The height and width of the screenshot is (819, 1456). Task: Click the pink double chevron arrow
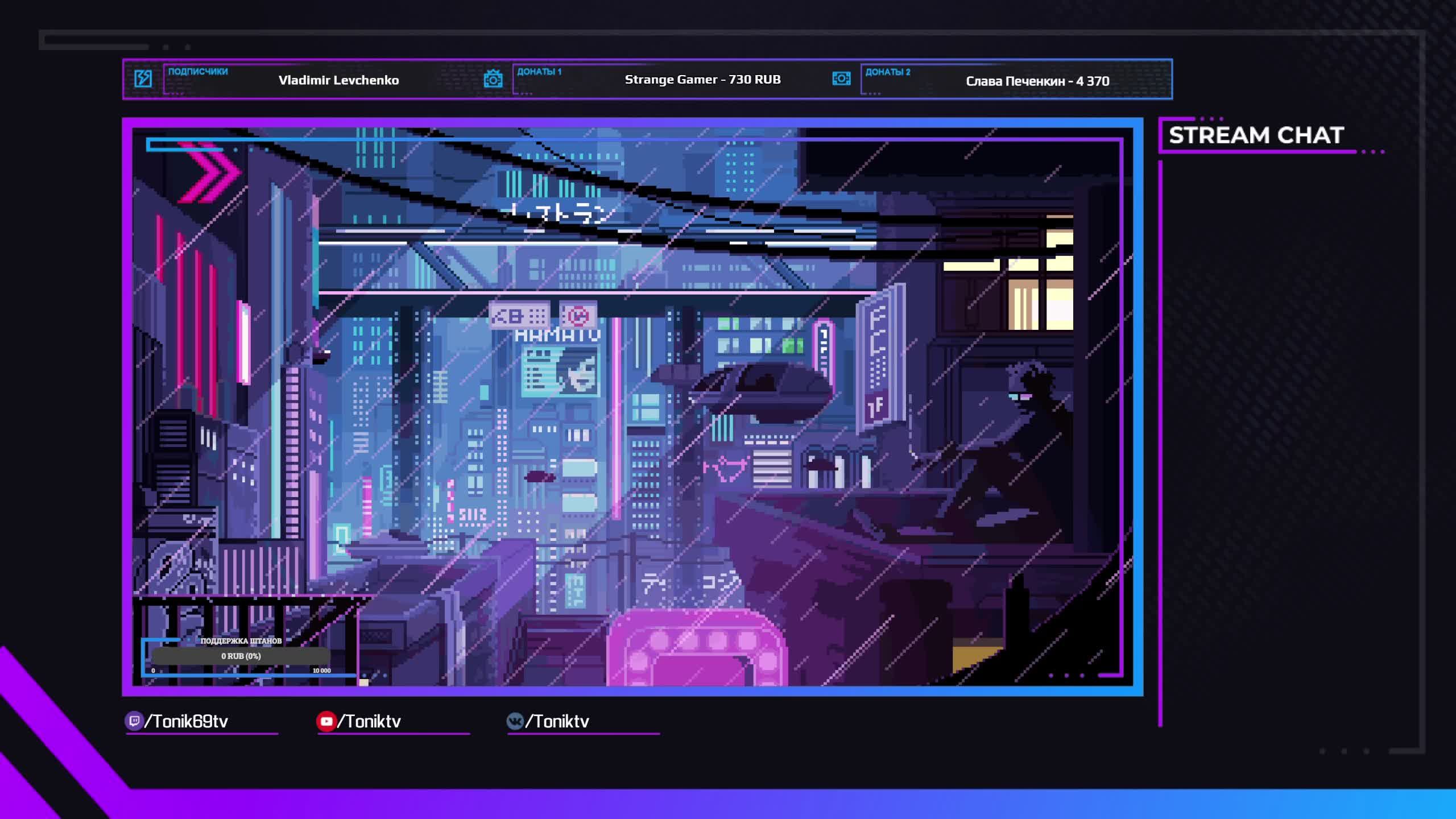click(x=209, y=173)
